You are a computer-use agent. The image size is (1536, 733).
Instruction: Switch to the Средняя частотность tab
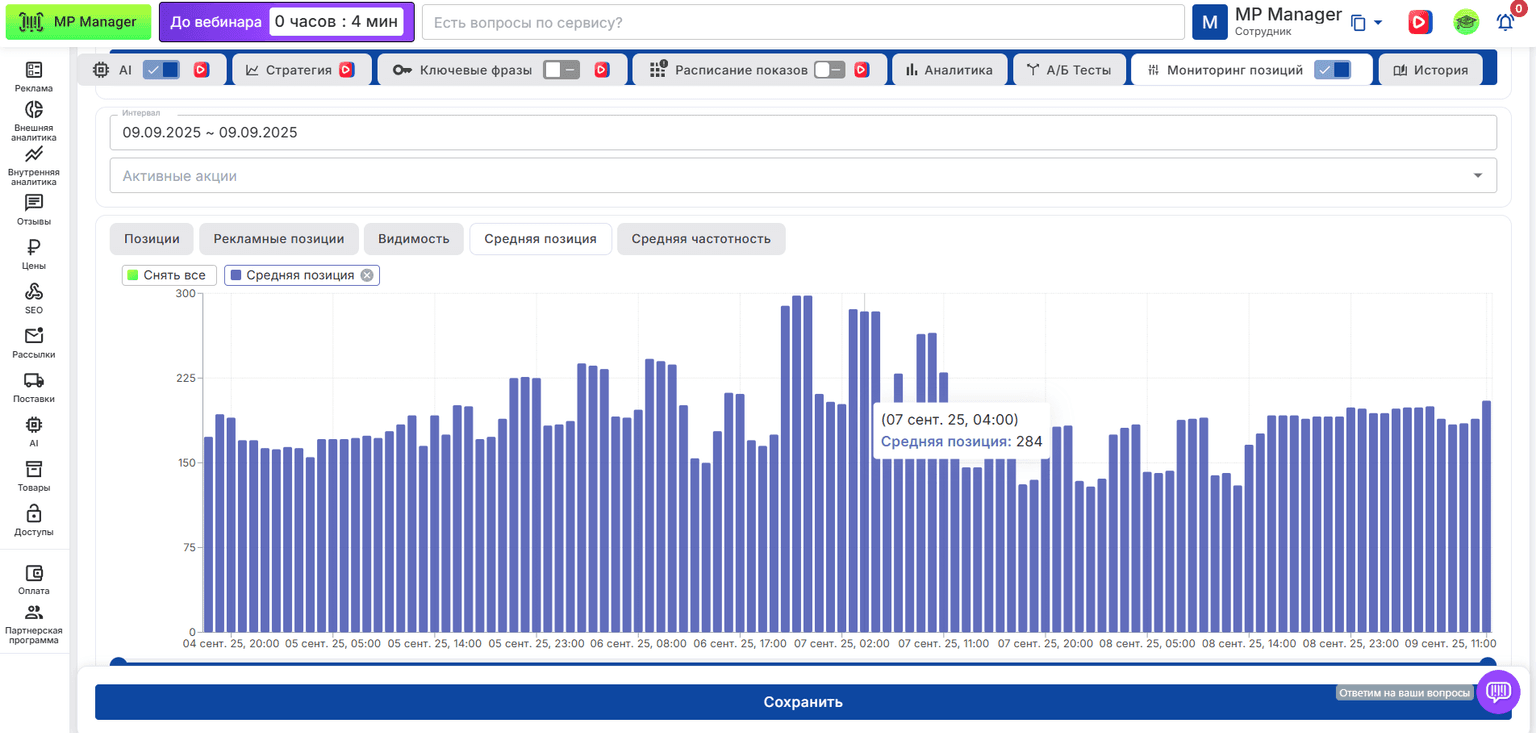[x=701, y=239]
